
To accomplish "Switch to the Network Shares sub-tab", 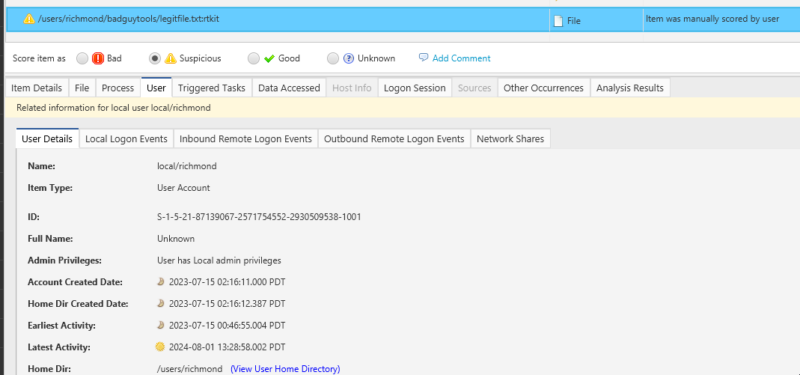I will click(x=510, y=139).
